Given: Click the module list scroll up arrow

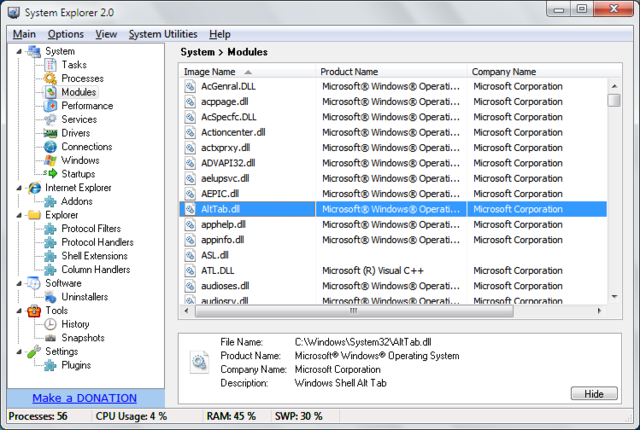Looking at the screenshot, I should click(614, 86).
